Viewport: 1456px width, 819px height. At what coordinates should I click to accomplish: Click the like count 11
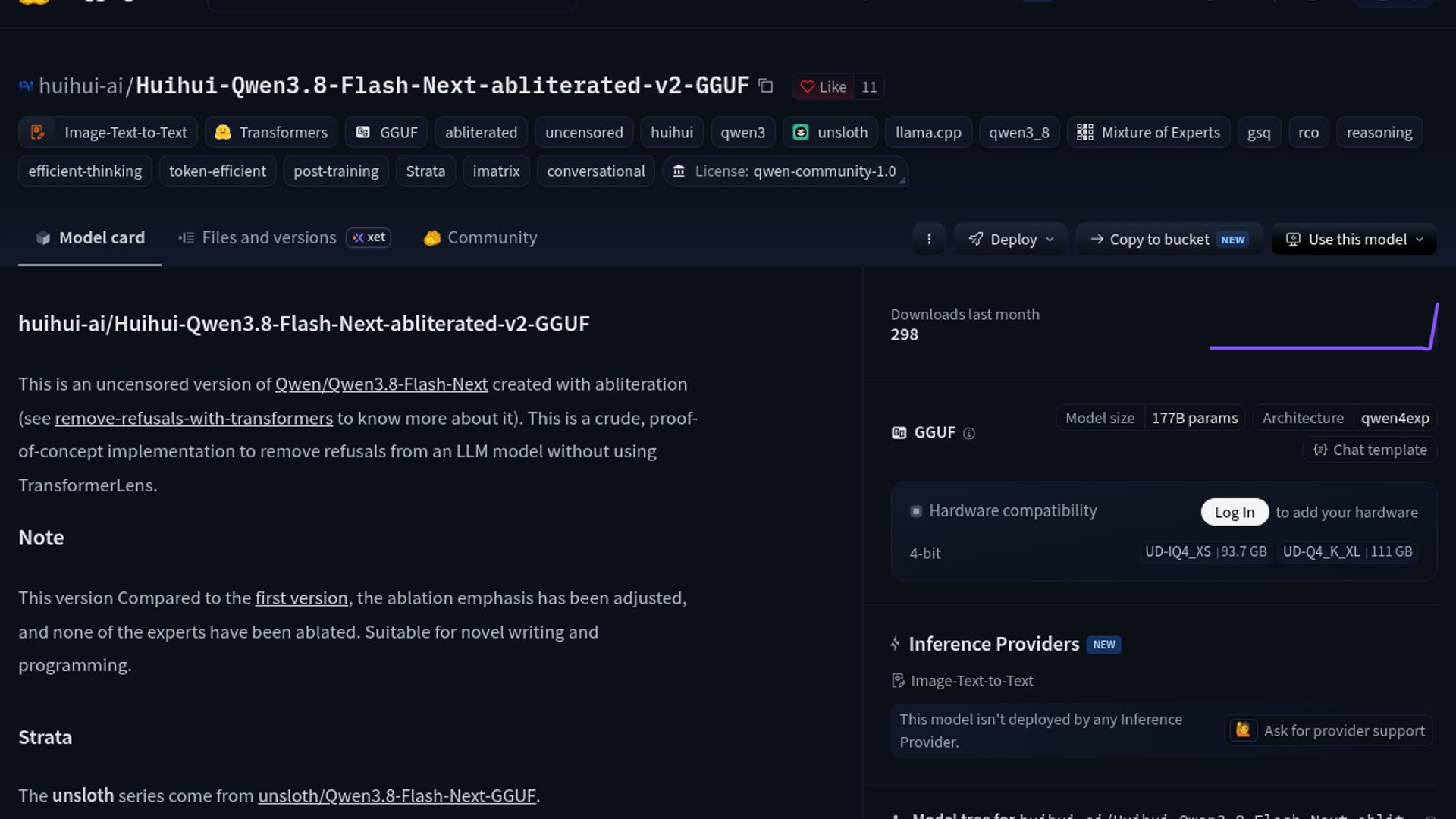point(869,86)
